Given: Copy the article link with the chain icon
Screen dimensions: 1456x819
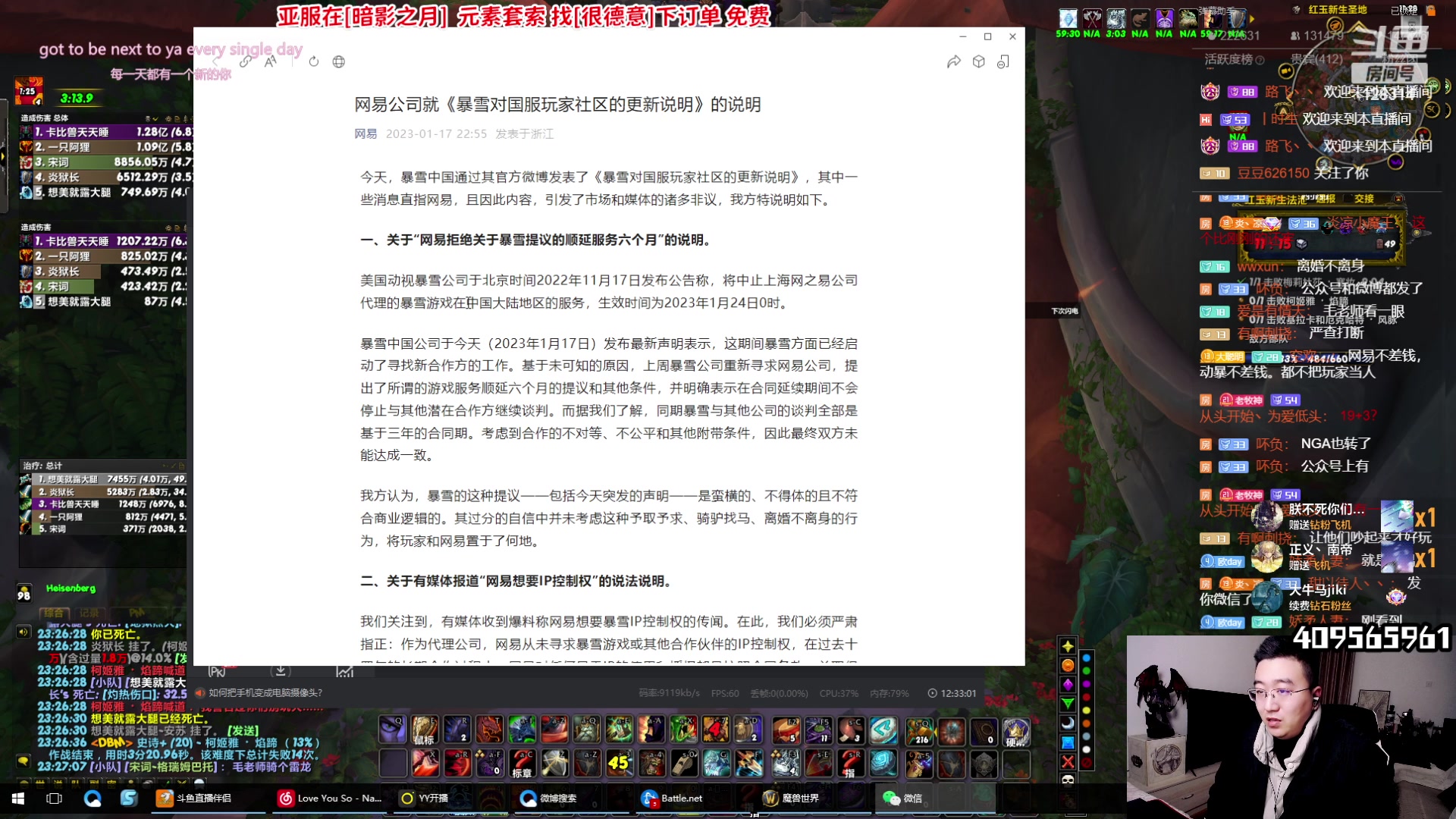Looking at the screenshot, I should 245,61.
